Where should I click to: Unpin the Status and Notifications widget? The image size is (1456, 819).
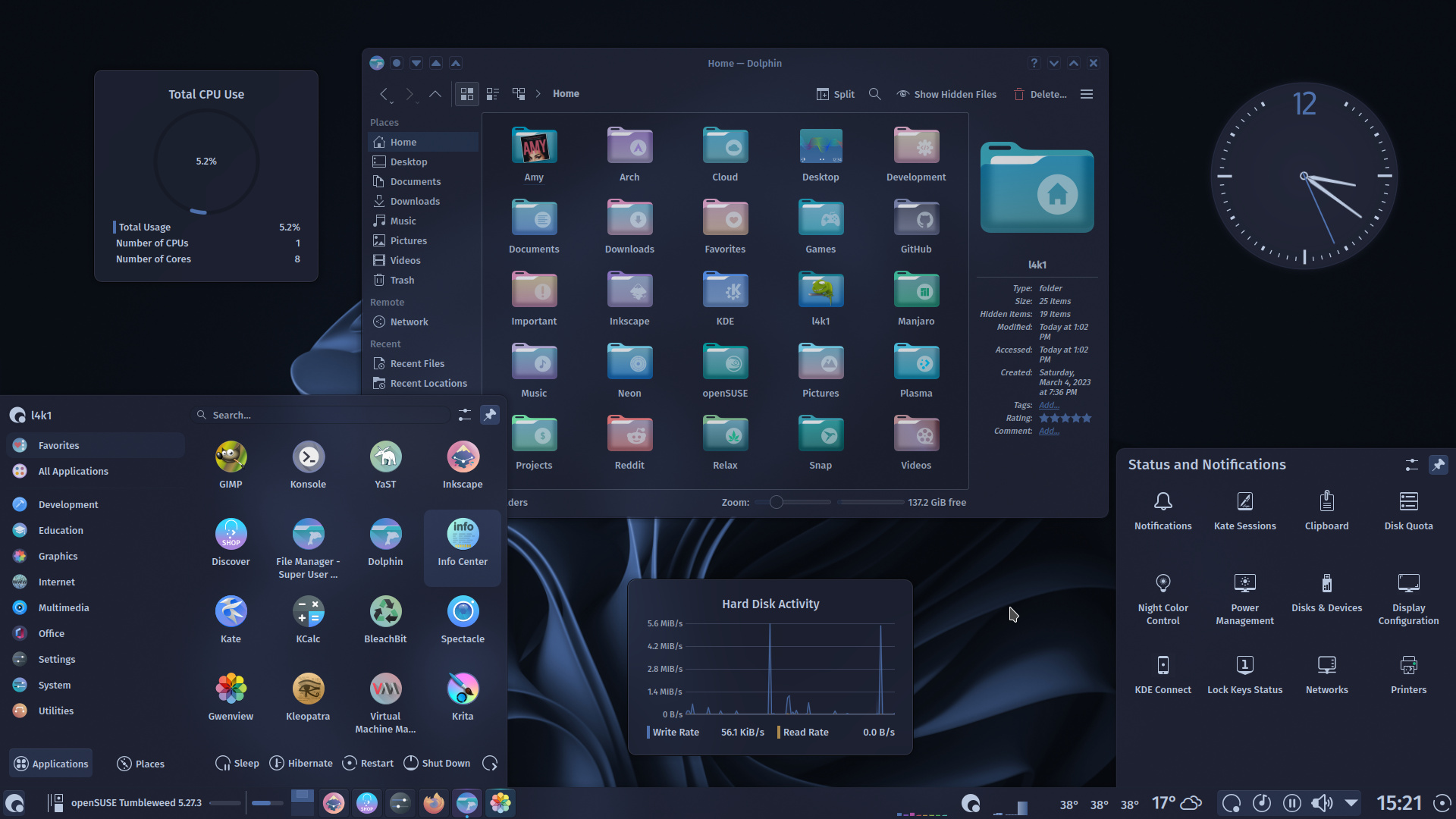pyautogui.click(x=1439, y=465)
